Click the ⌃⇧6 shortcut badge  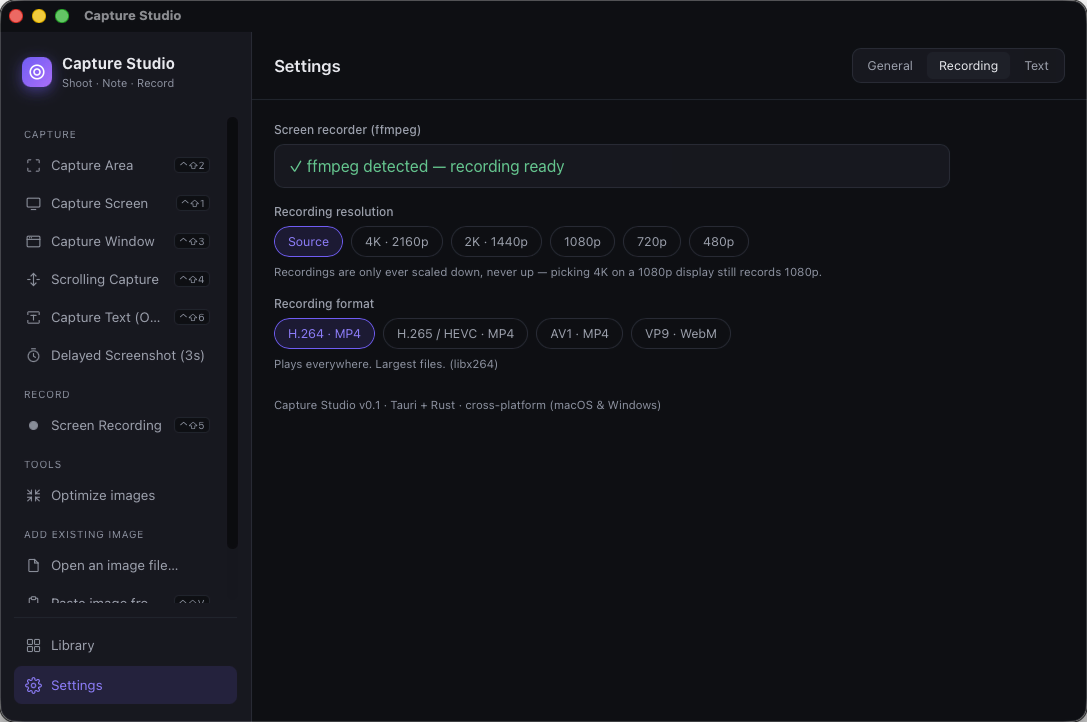[x=192, y=318]
